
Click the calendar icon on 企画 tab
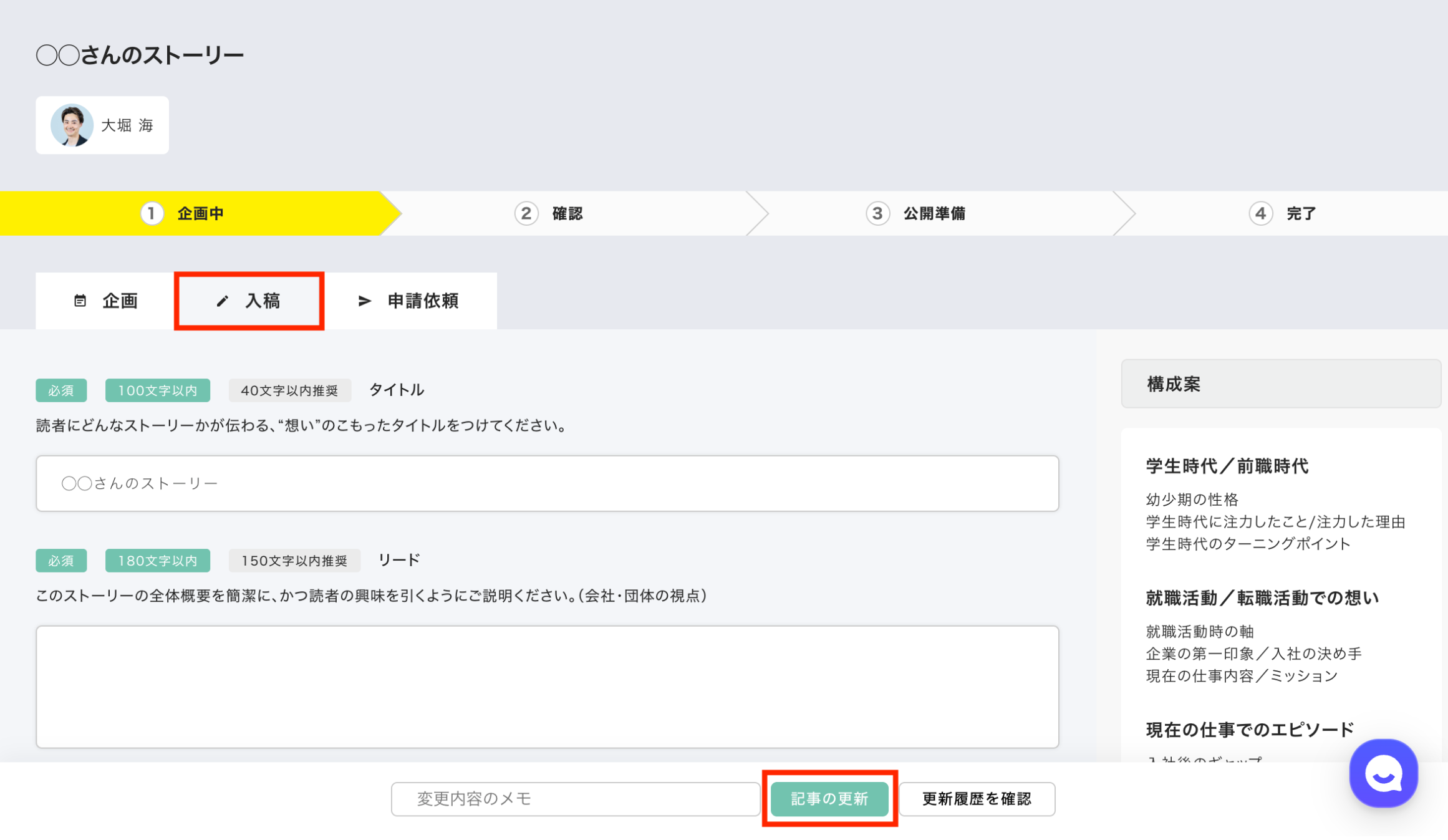click(x=80, y=301)
